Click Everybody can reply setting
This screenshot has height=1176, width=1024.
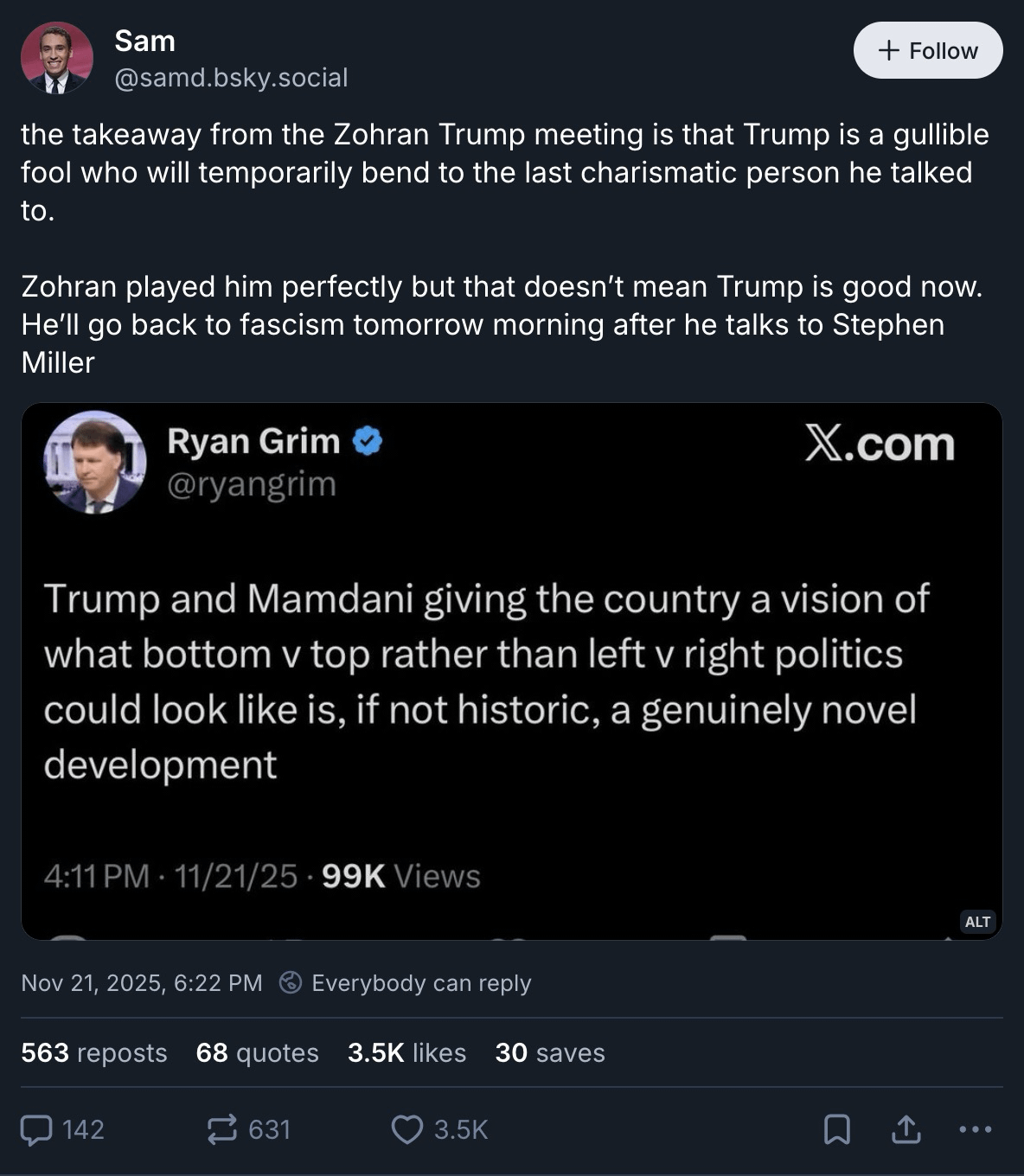421,983
